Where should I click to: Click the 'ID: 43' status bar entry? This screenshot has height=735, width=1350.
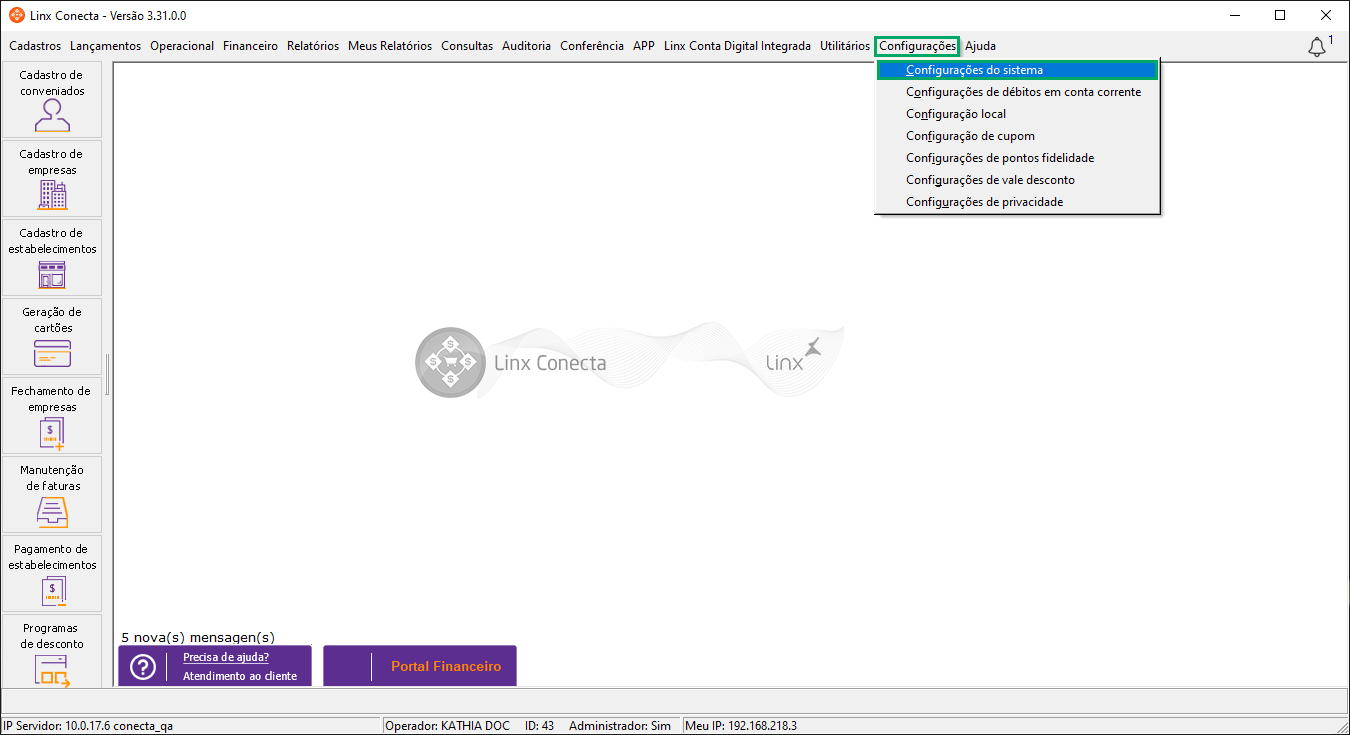[x=539, y=726]
